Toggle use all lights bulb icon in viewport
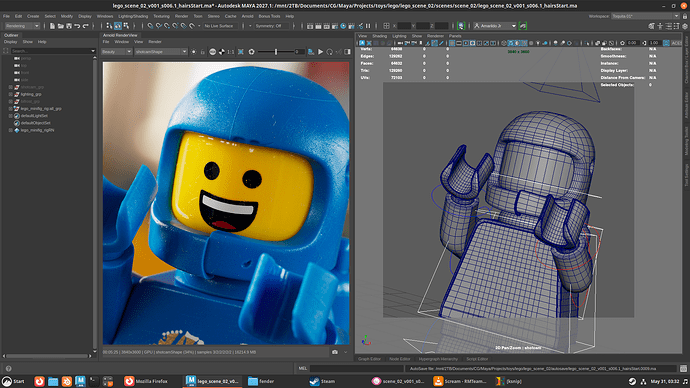Image resolution: width=690 pixels, height=388 pixels. click(538, 43)
